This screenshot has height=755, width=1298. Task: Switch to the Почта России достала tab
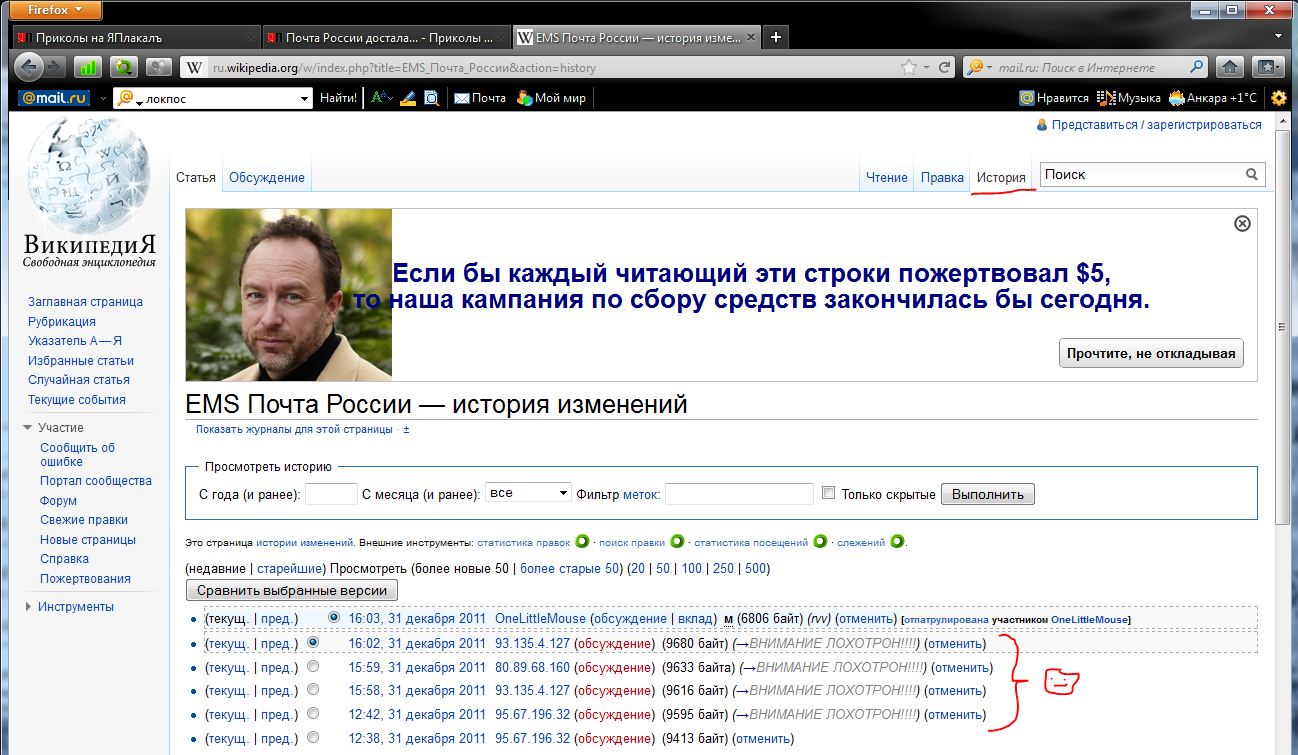386,38
